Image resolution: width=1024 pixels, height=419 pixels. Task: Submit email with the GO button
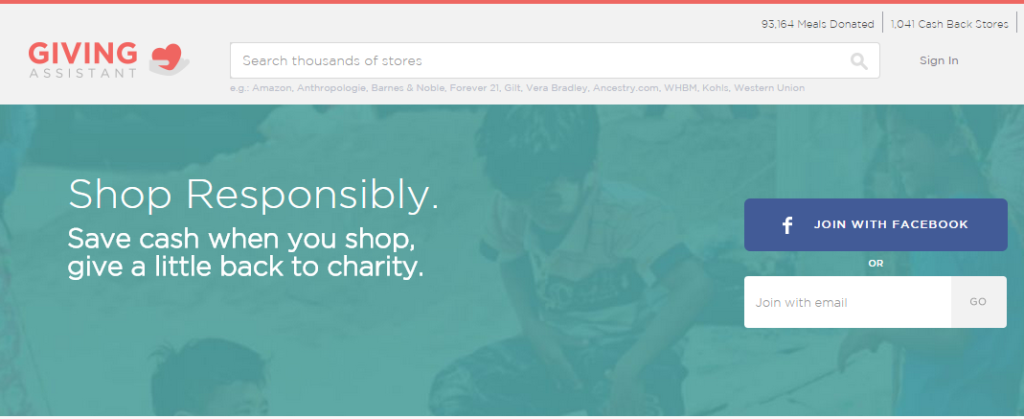tap(978, 302)
